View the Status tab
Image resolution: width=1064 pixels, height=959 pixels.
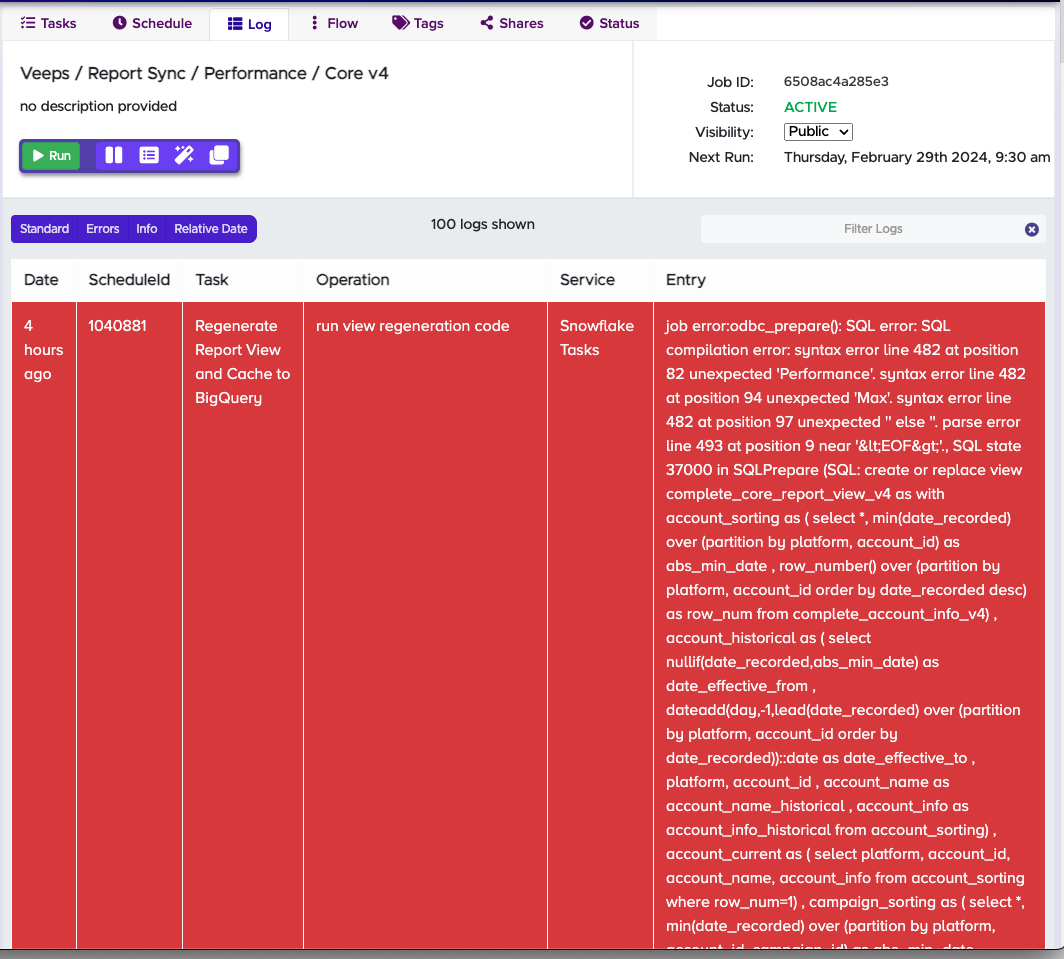609,23
